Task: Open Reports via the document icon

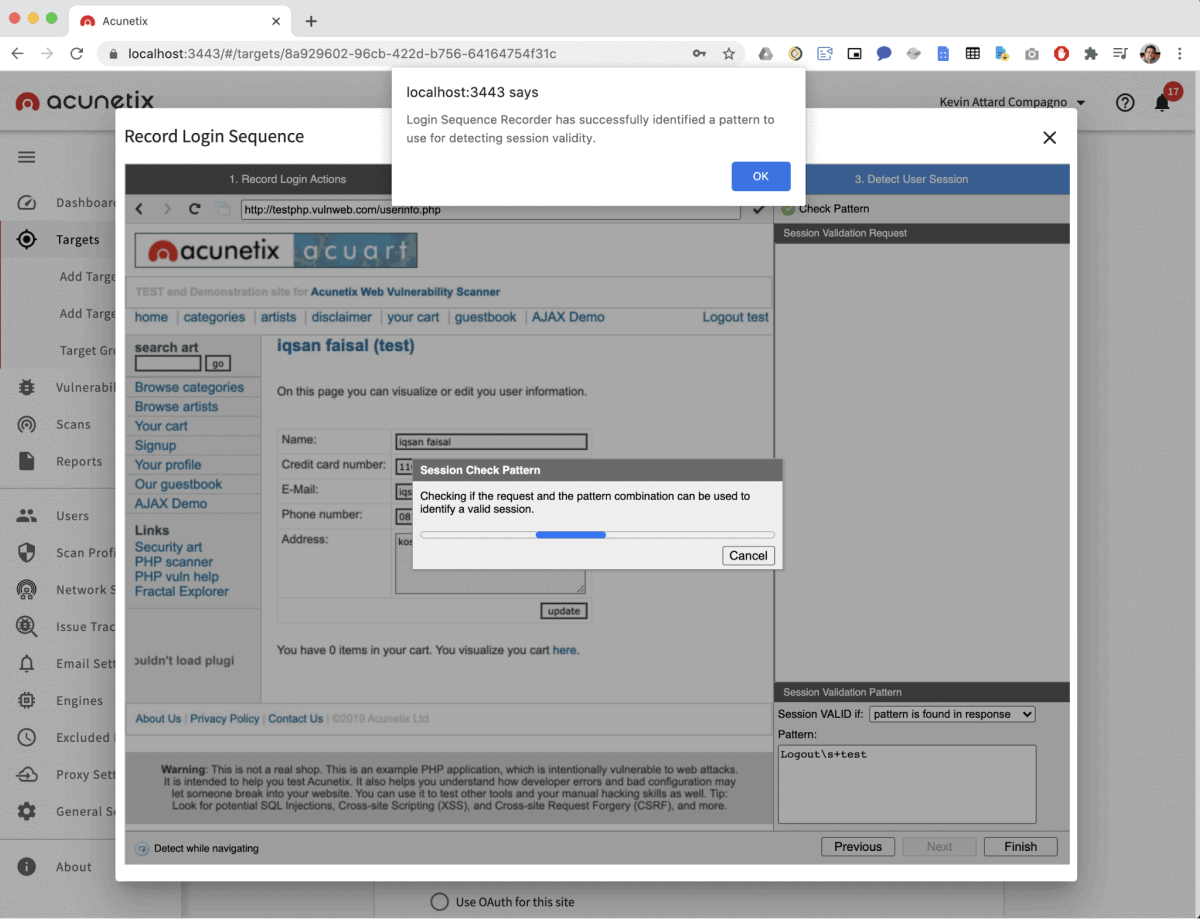Action: click(27, 462)
